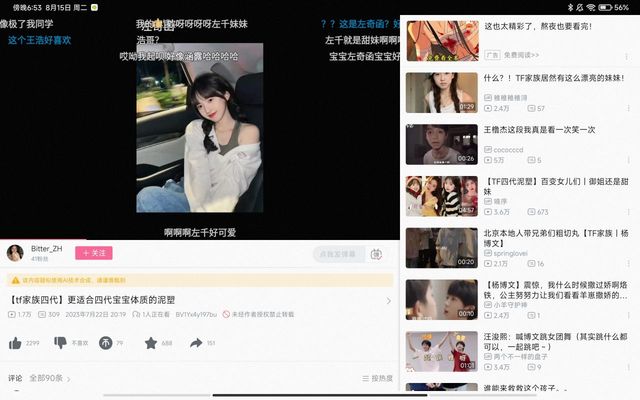Open more options for 百变女儿们 video
Screen dimensions: 640x400
pos(629,212)
